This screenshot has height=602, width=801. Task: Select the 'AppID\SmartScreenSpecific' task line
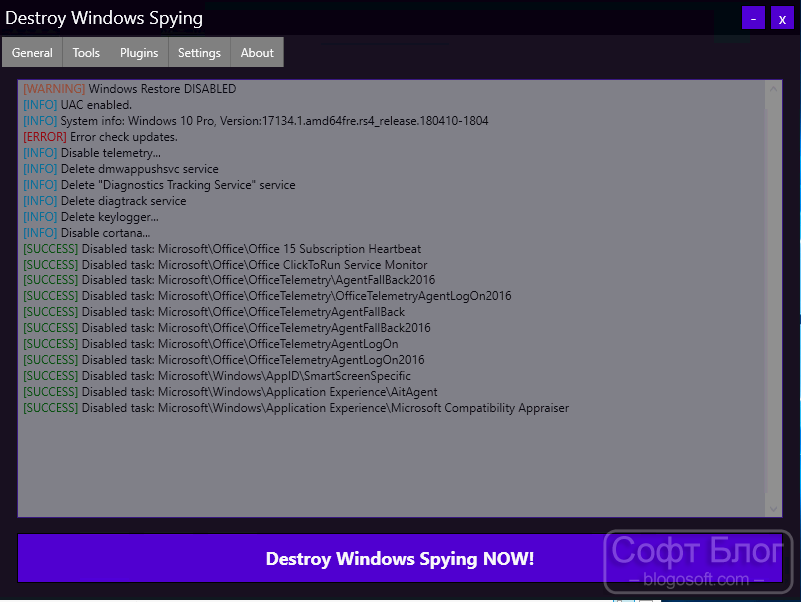coord(217,376)
